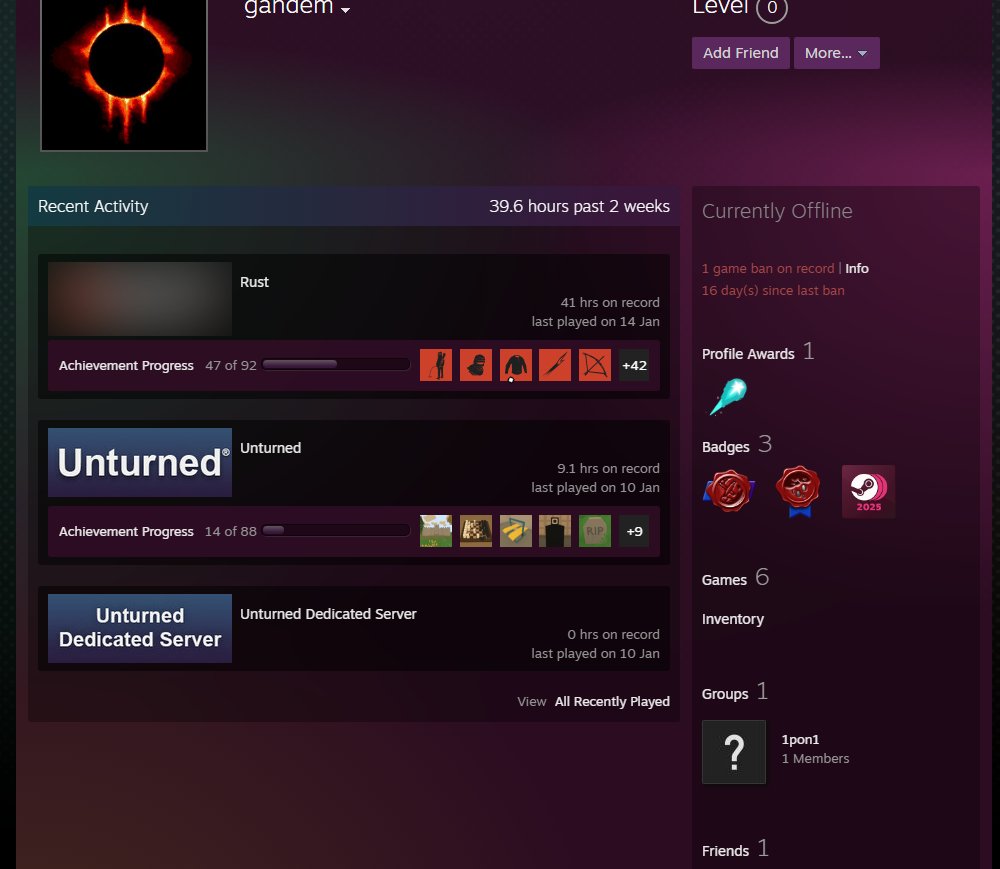Viewport: 1000px width, 869px height.
Task: Open the Profile Awards section link
Action: click(x=747, y=354)
